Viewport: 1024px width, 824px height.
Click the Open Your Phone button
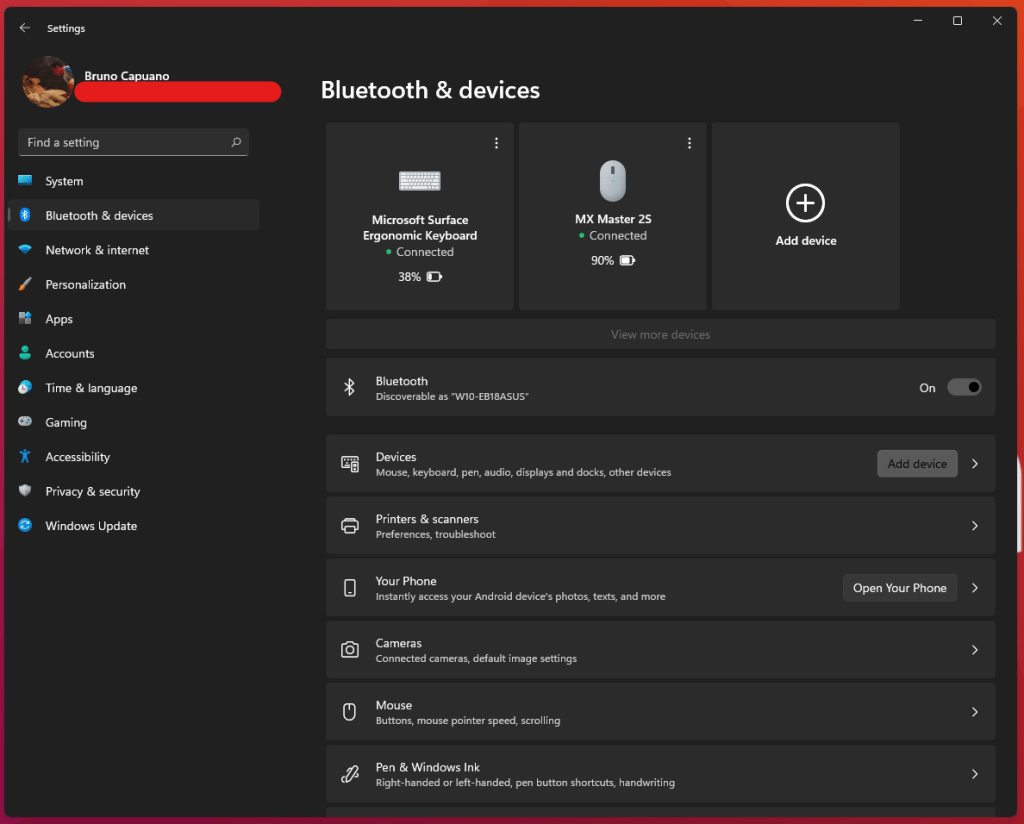899,588
